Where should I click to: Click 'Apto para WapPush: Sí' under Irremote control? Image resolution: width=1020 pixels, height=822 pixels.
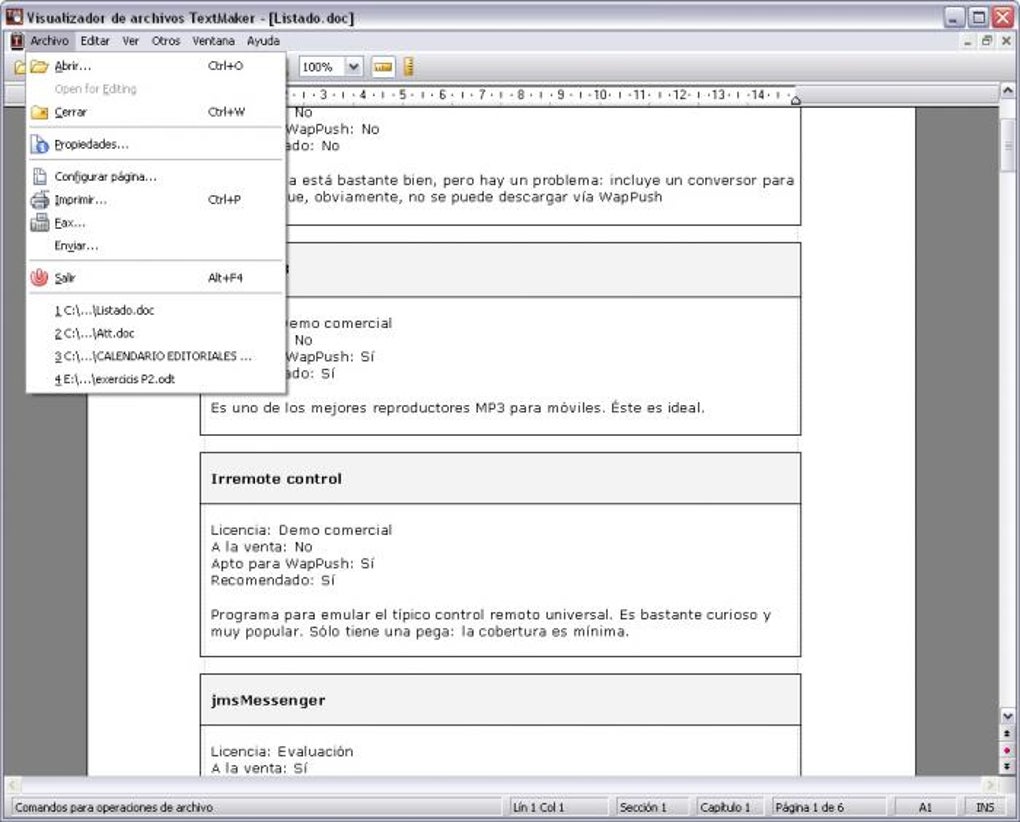click(292, 563)
